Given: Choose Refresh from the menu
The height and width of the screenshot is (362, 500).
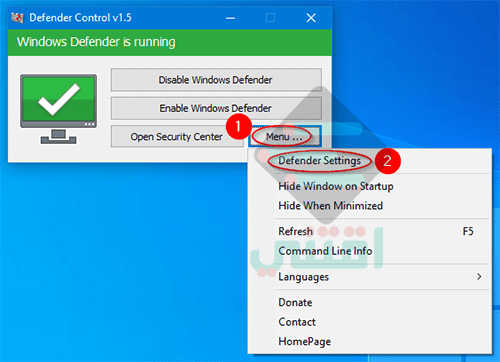Looking at the screenshot, I should (x=370, y=231).
